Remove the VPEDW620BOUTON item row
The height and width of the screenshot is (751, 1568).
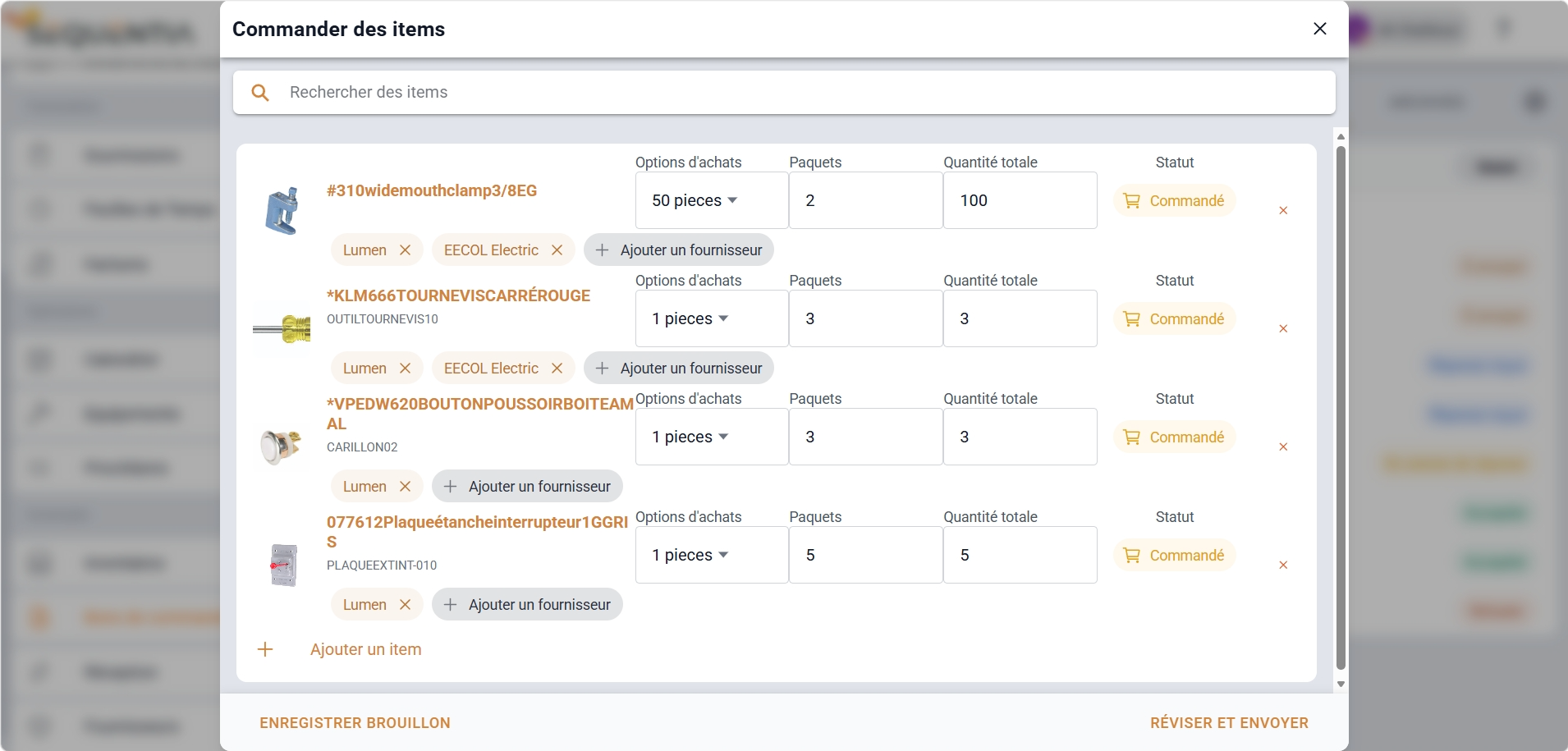point(1283,447)
